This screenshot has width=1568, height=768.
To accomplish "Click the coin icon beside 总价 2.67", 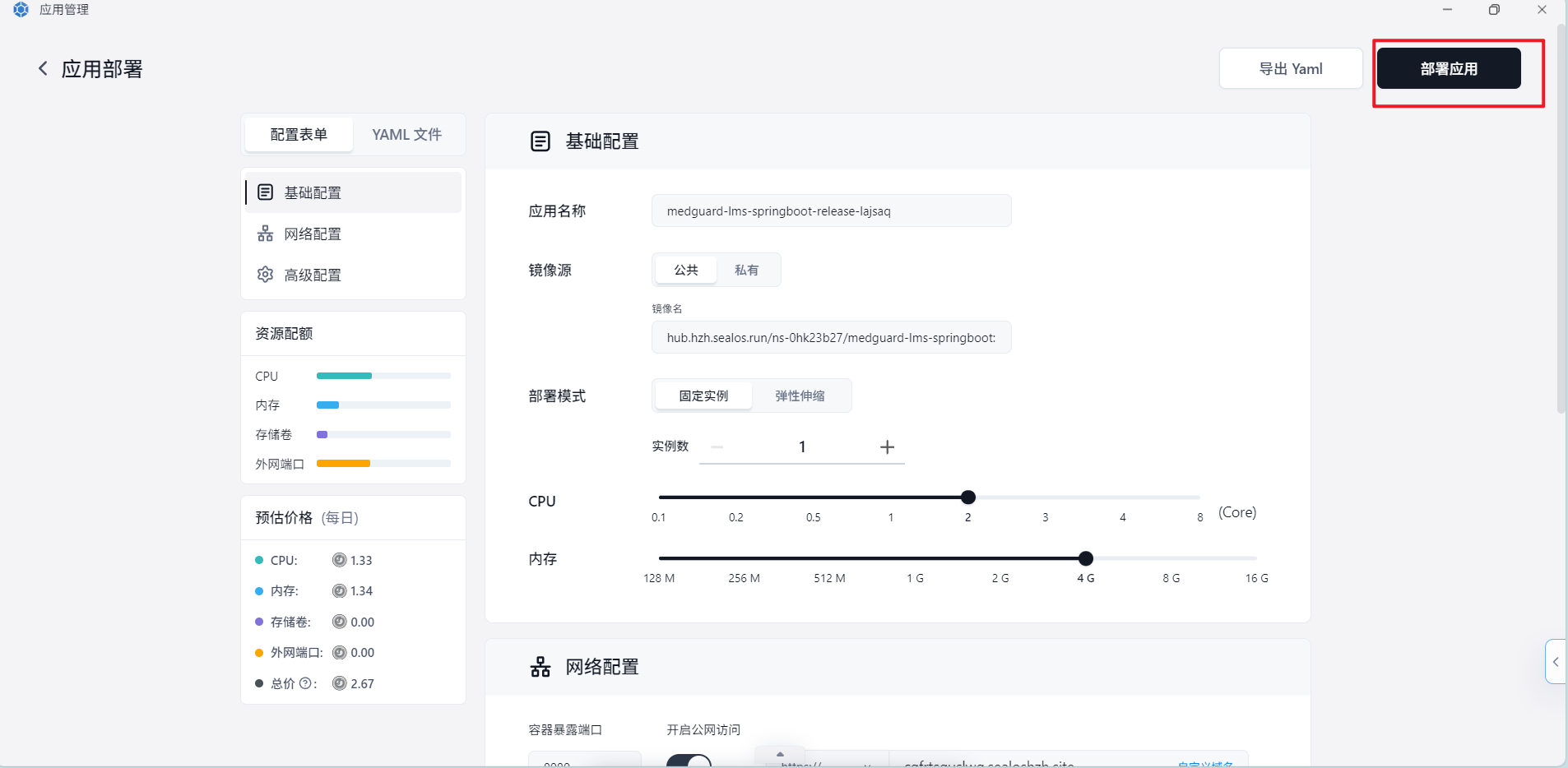I will 339,683.
